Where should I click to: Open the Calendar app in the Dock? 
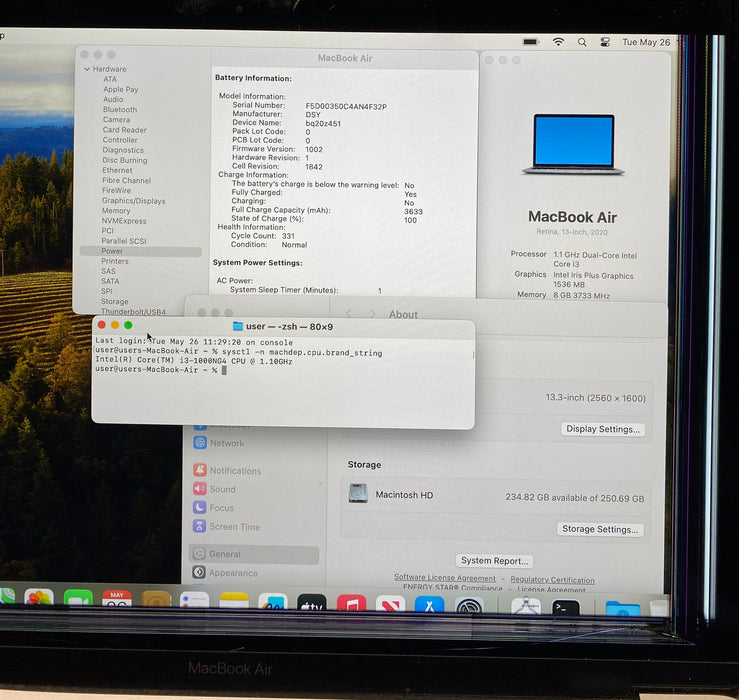click(x=117, y=599)
